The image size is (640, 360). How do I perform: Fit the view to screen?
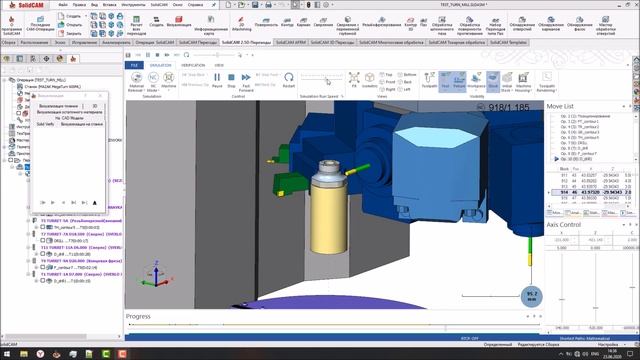(354, 80)
